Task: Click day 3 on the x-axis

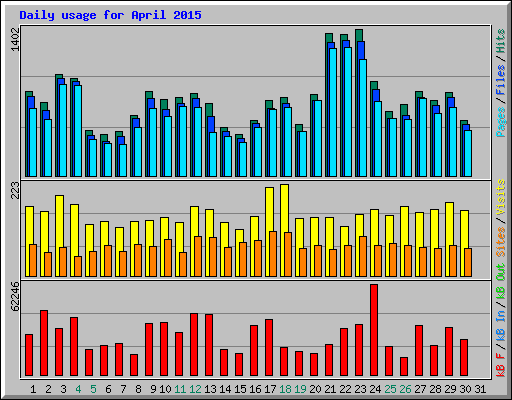Action: (63, 389)
